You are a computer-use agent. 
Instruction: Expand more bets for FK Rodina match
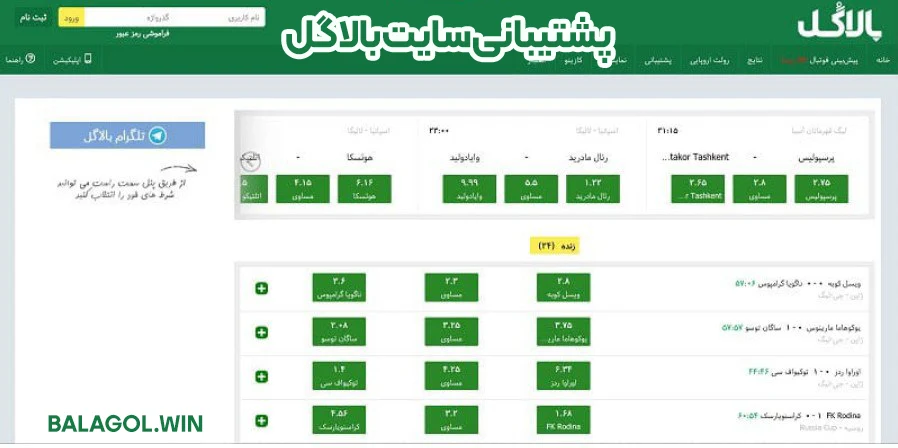[x=261, y=421]
